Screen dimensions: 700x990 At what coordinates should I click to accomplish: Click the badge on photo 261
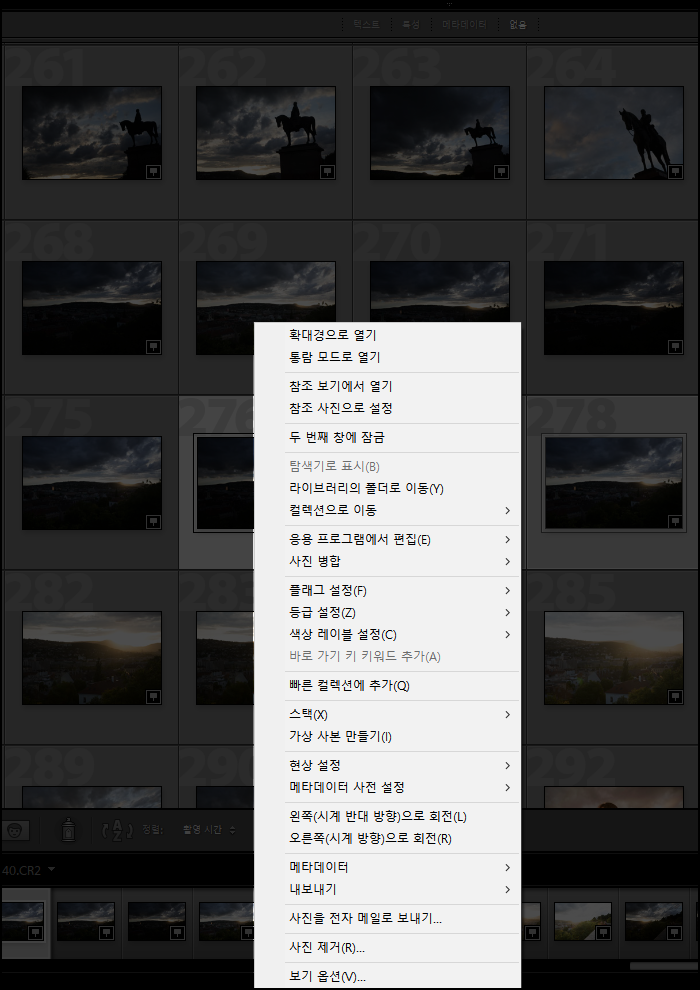click(153, 172)
